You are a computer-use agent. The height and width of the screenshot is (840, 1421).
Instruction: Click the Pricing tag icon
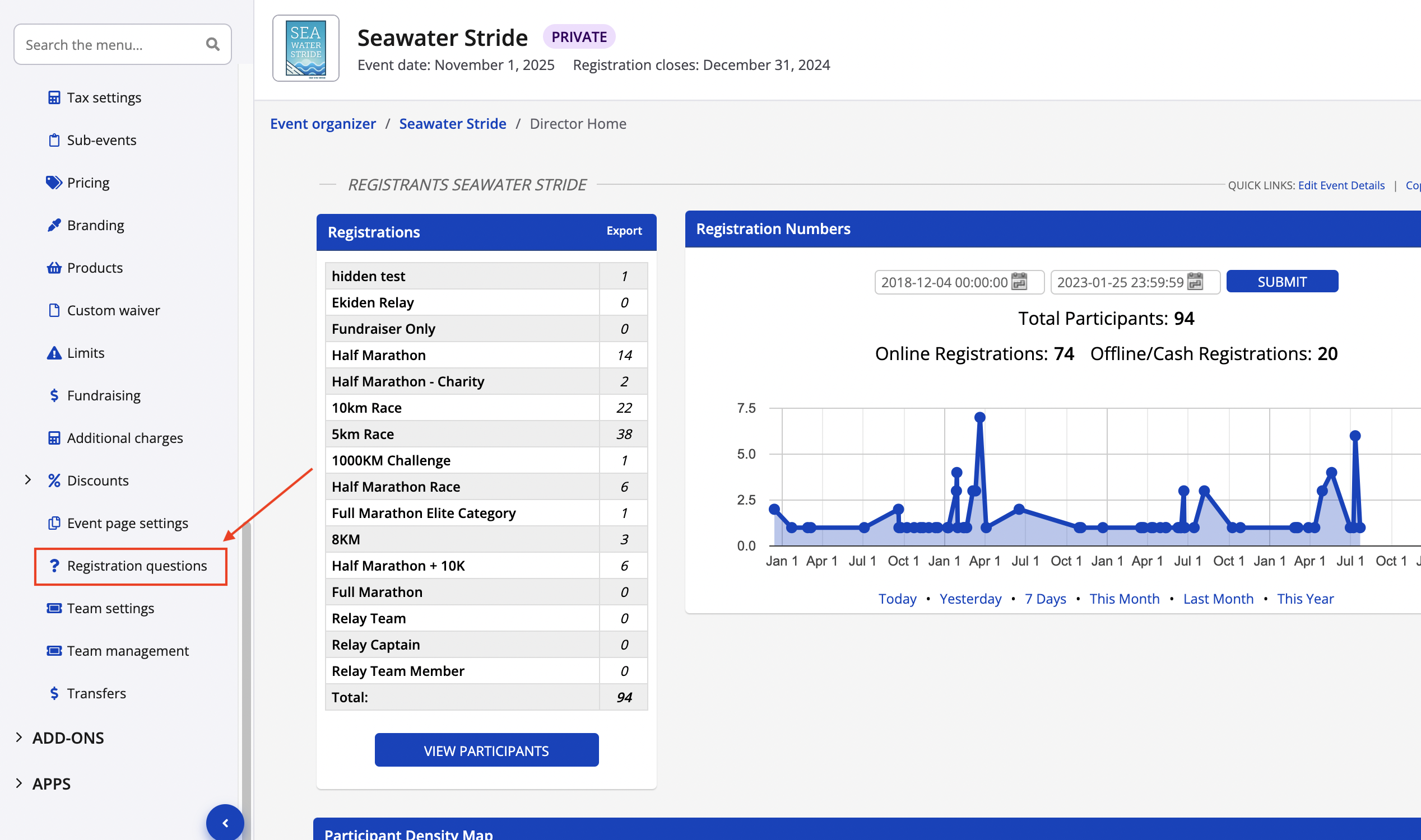point(54,182)
